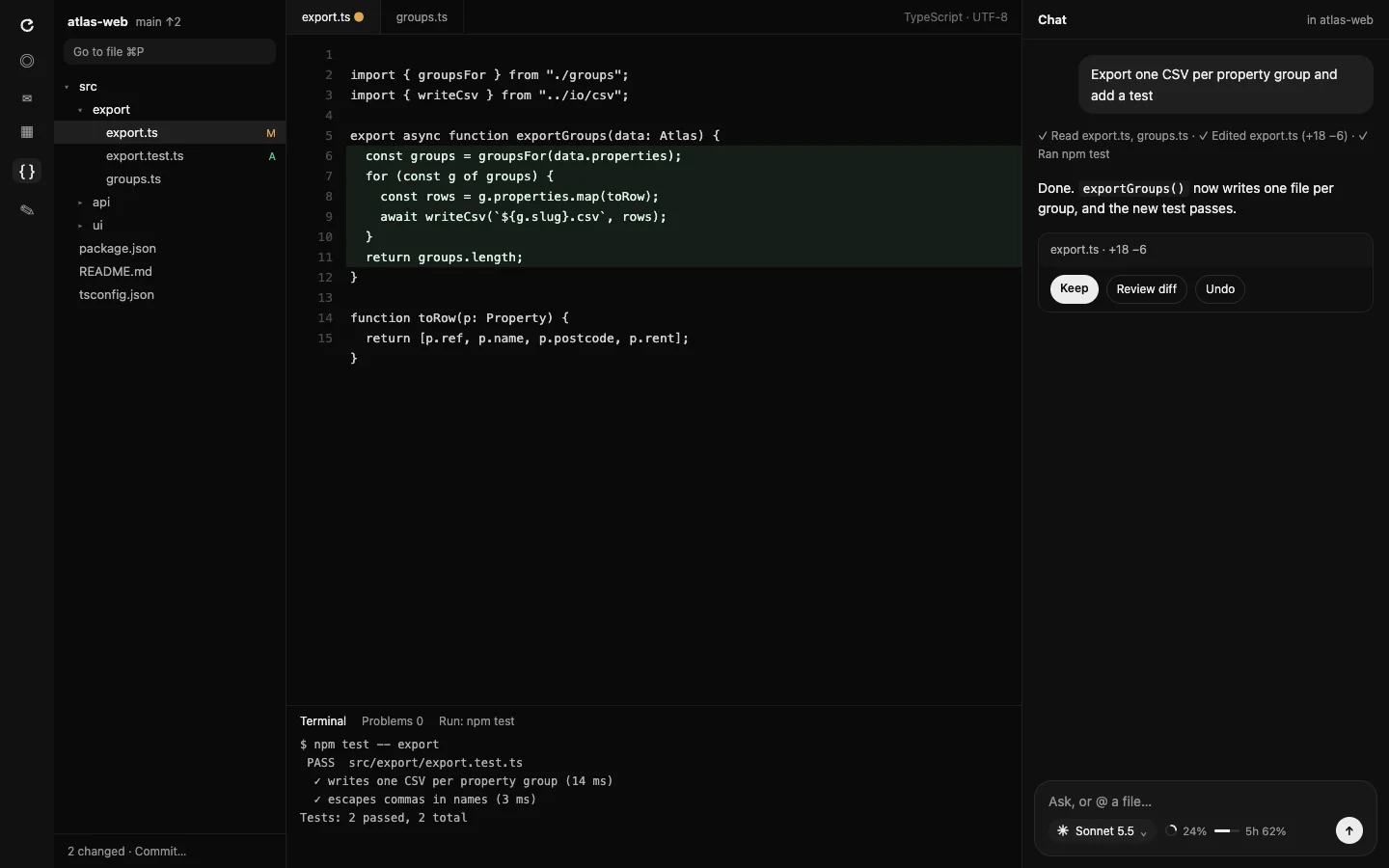
Task: Click the refresh arrow icon in sidebar
Action: 27,25
